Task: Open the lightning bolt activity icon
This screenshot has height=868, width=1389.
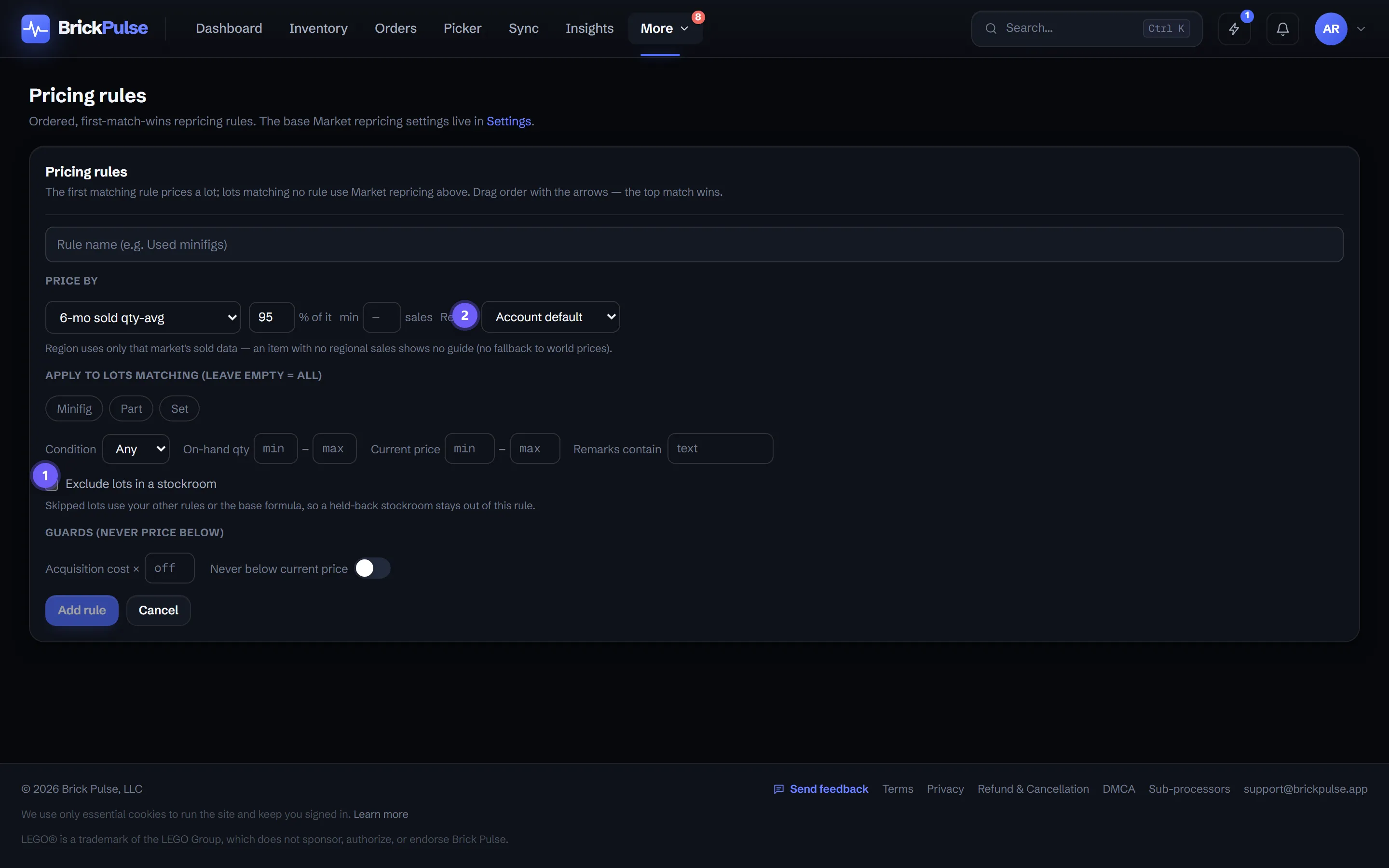Action: click(1234, 29)
